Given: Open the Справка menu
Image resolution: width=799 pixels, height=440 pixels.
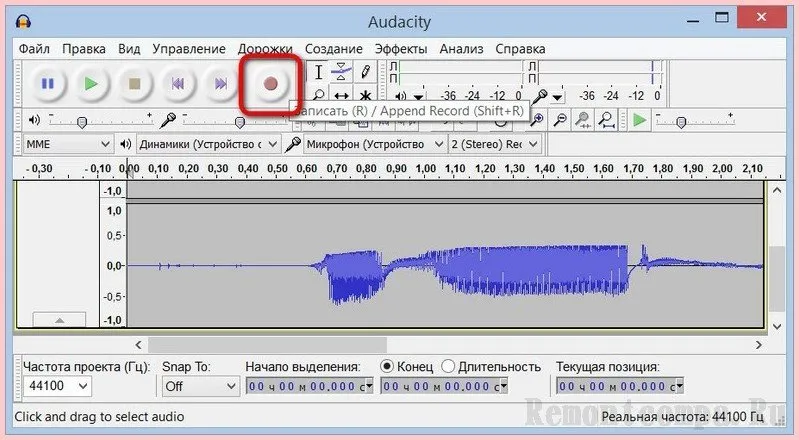Looking at the screenshot, I should 520,49.
